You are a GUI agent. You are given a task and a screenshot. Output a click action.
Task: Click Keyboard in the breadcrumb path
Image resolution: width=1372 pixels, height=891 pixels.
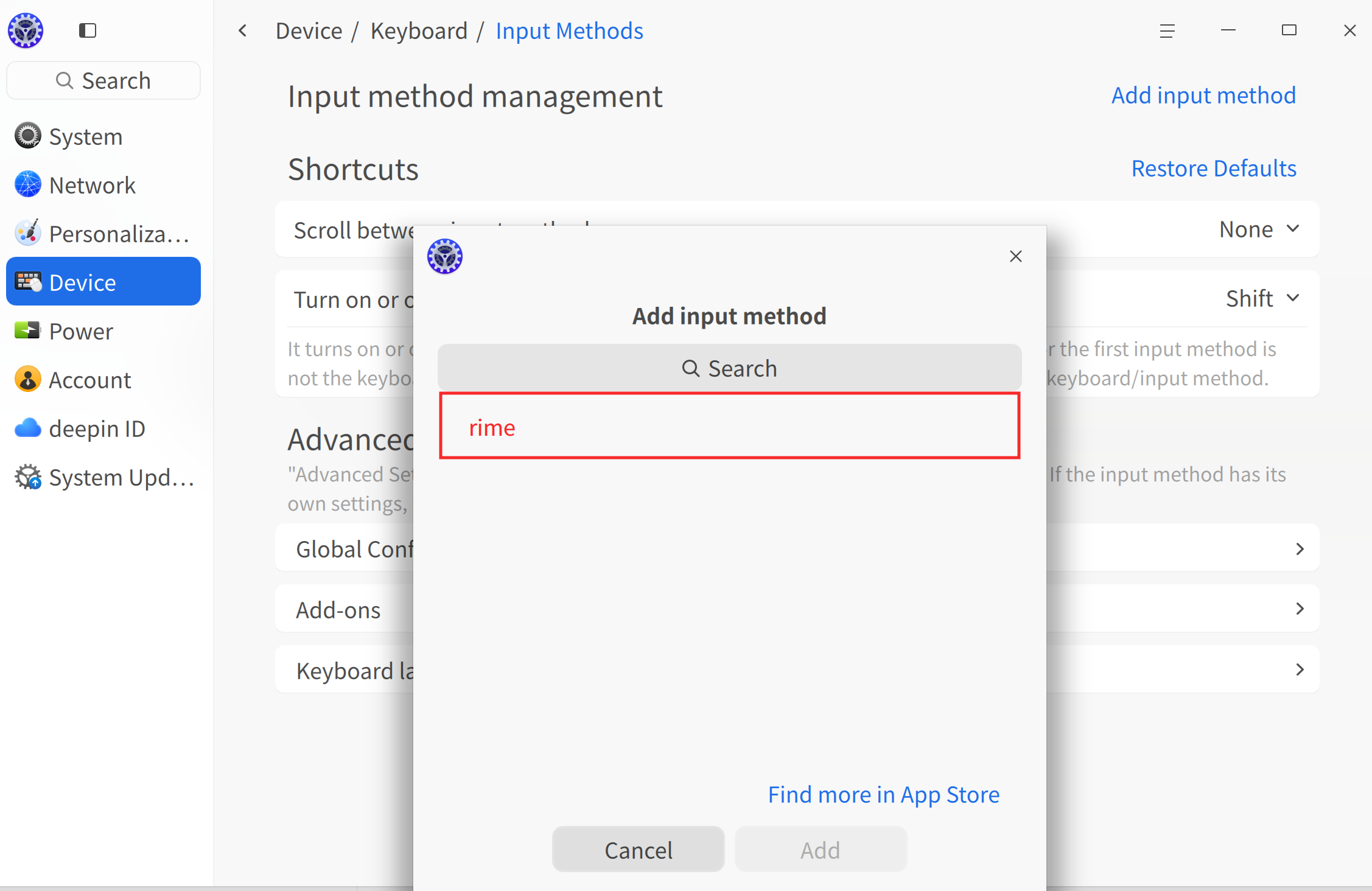click(419, 30)
